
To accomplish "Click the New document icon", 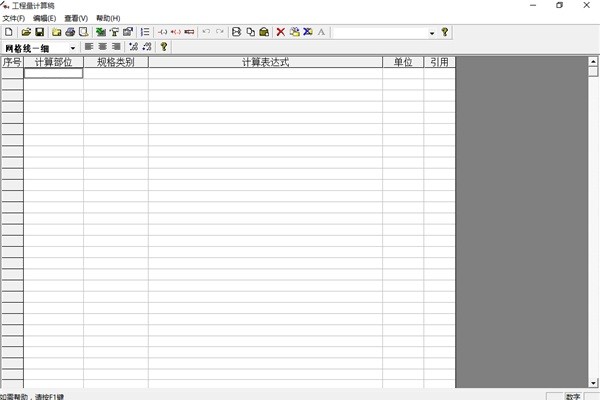I will pos(9,32).
